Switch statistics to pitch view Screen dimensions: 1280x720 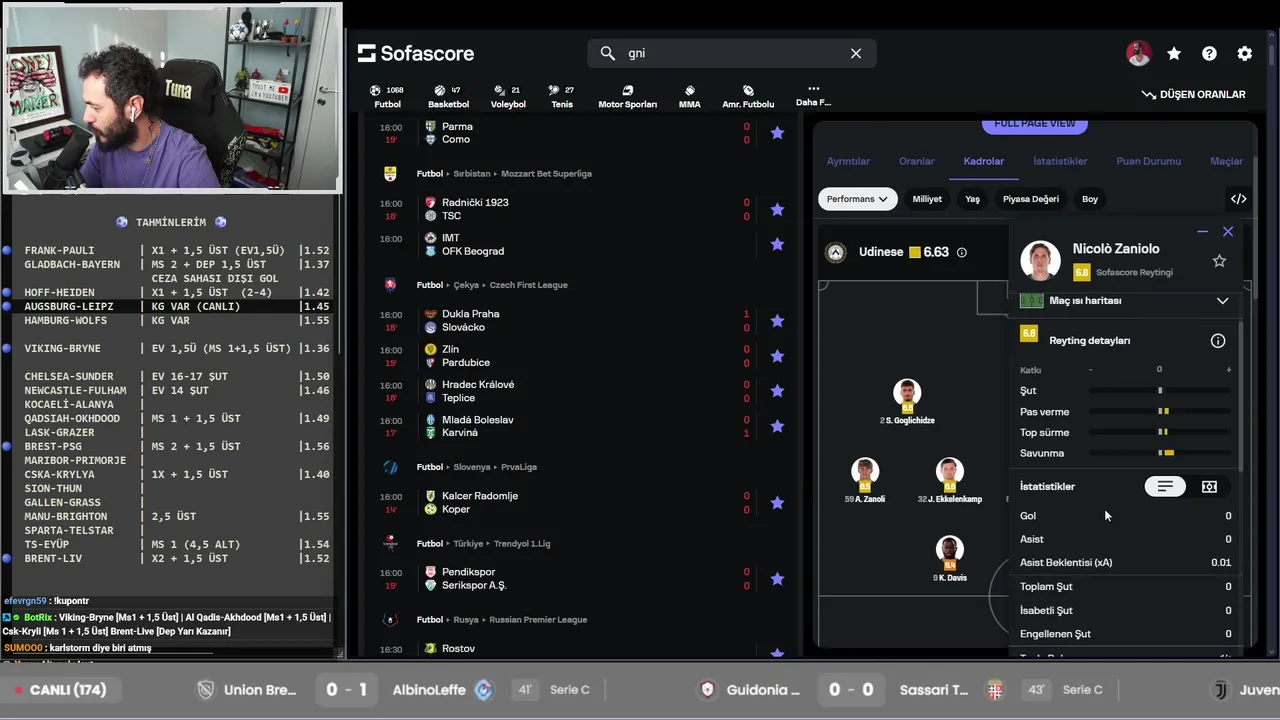[1209, 486]
